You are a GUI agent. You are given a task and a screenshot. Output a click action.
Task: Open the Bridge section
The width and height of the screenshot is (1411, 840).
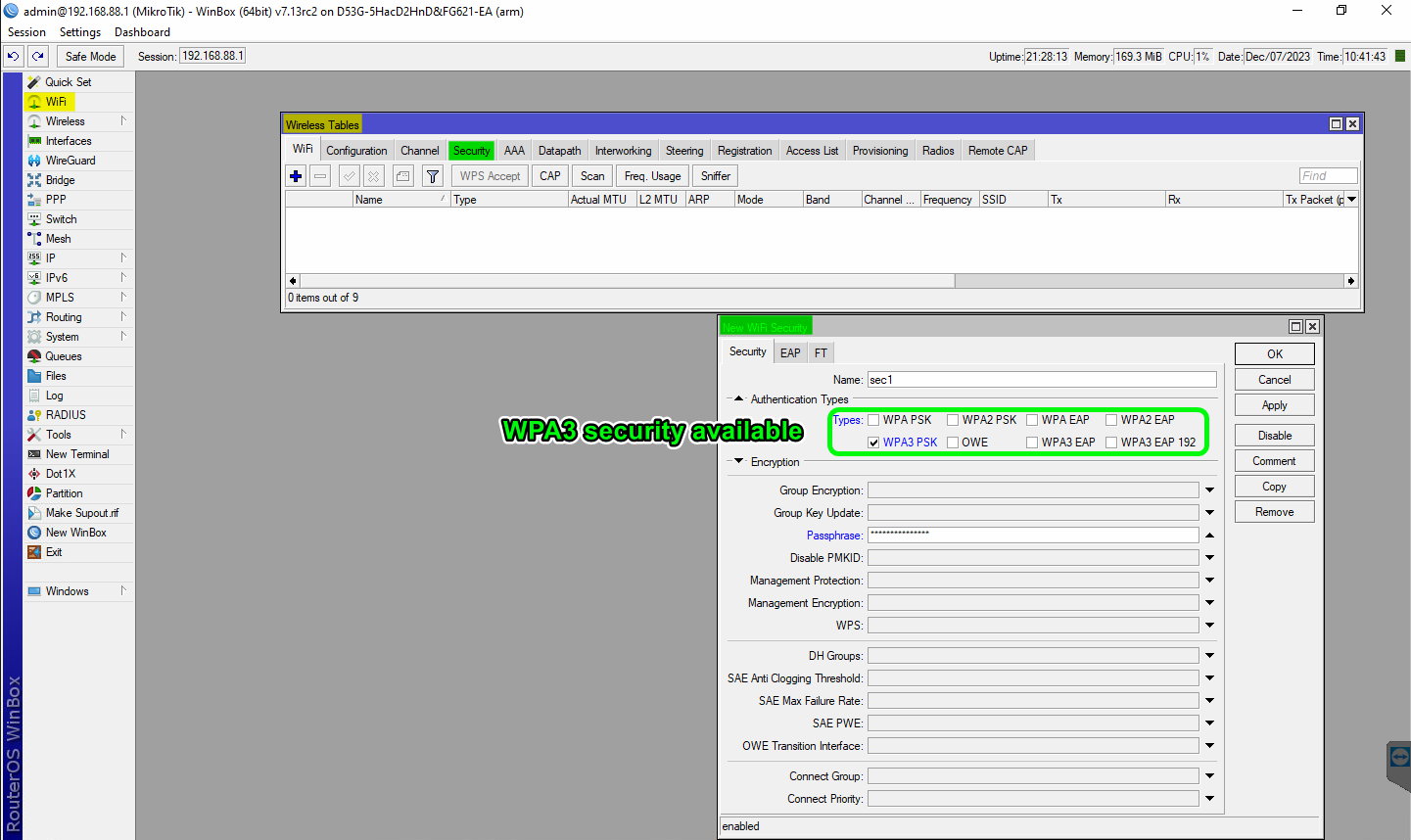(x=60, y=180)
